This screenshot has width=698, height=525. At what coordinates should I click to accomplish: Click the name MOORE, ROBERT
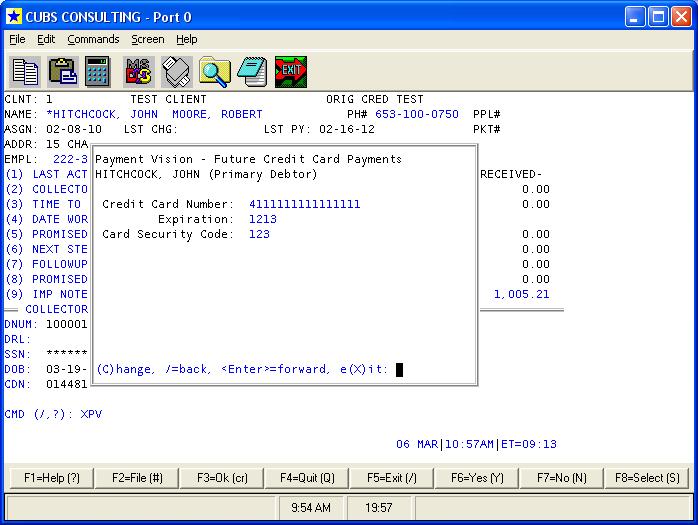point(217,114)
